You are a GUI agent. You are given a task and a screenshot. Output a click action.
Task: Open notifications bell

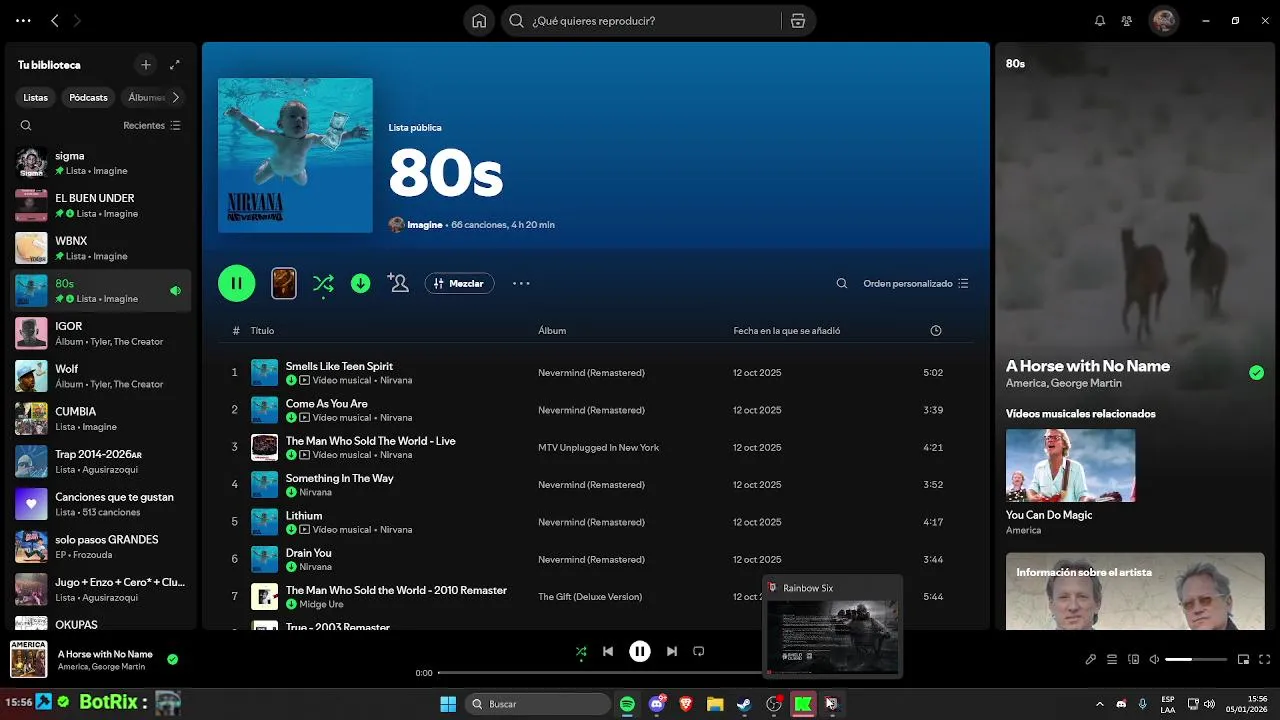[x=1100, y=21]
